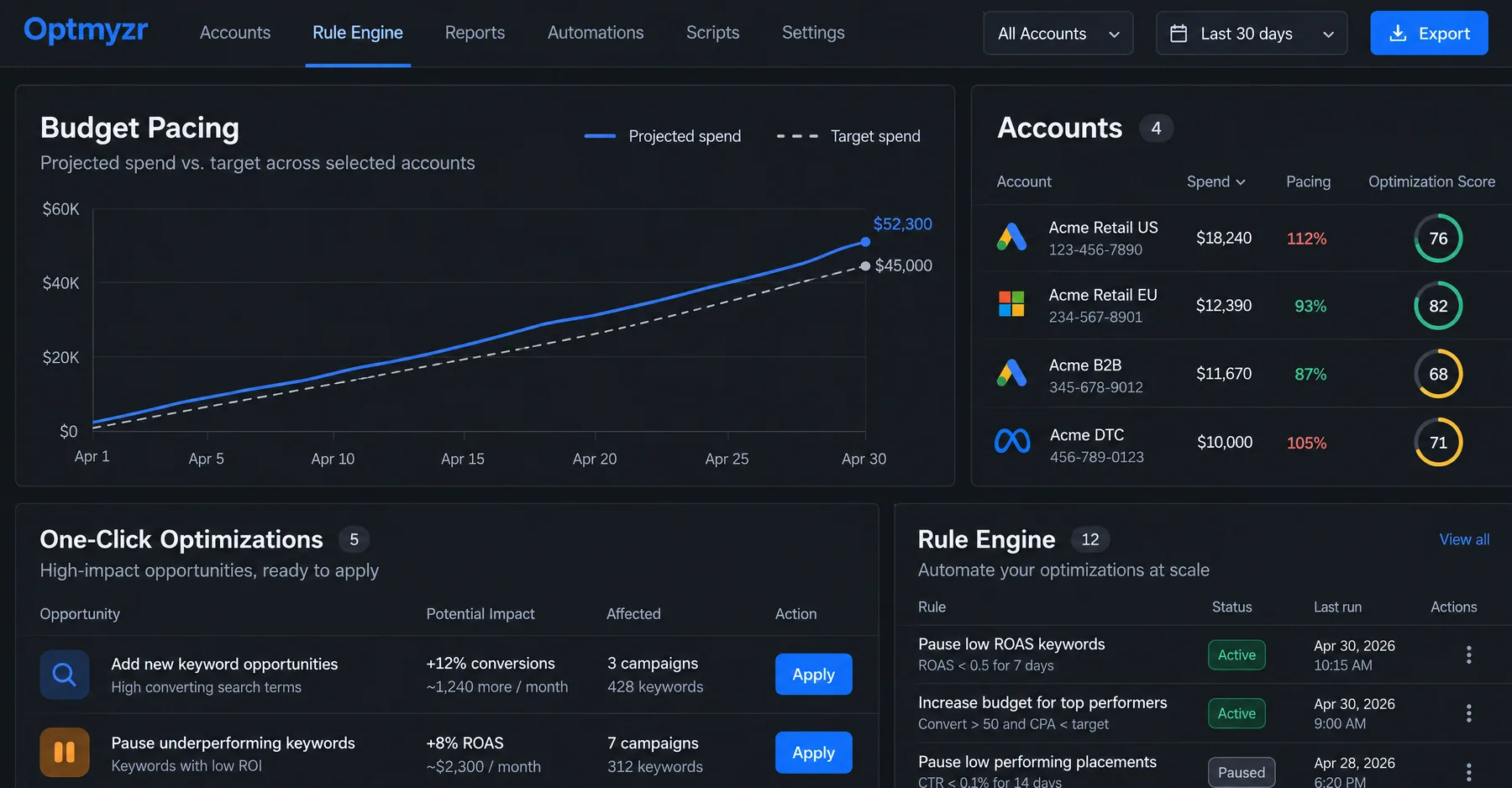
Task: Click the calendar icon in date selector
Action: 1179,34
